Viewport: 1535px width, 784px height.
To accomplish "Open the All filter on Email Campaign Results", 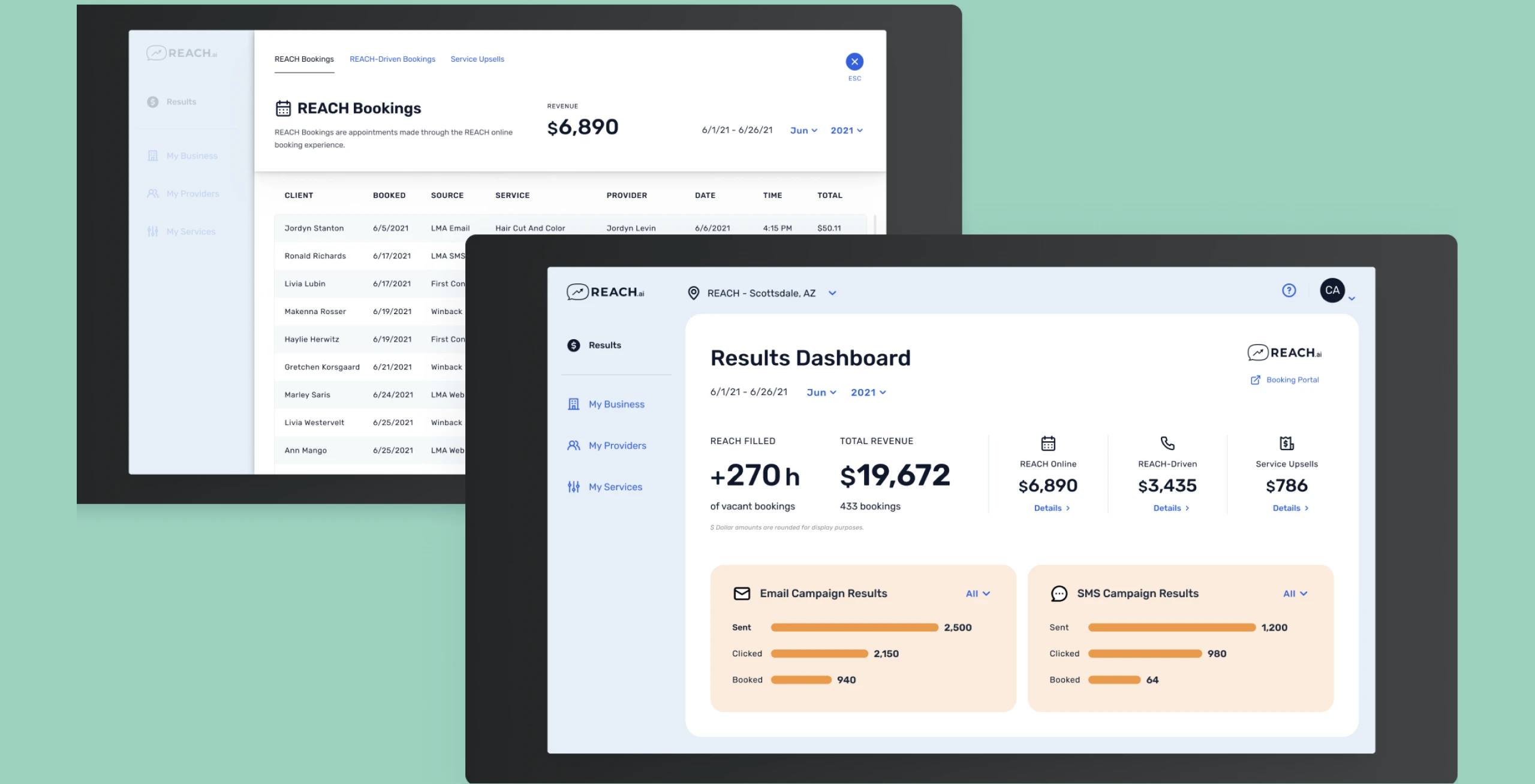I will click(x=978, y=593).
